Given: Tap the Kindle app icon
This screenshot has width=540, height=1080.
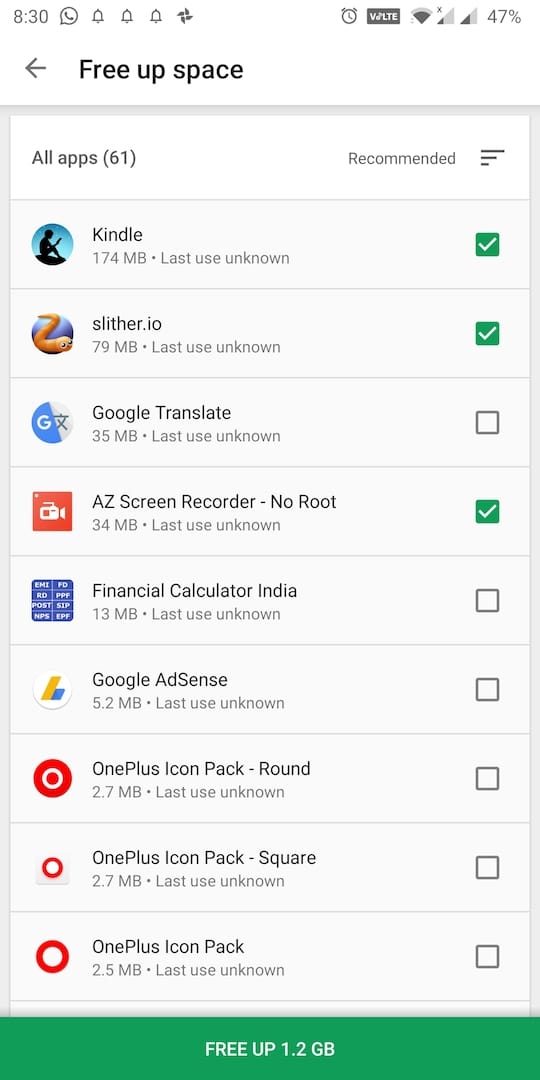Looking at the screenshot, I should (52, 245).
